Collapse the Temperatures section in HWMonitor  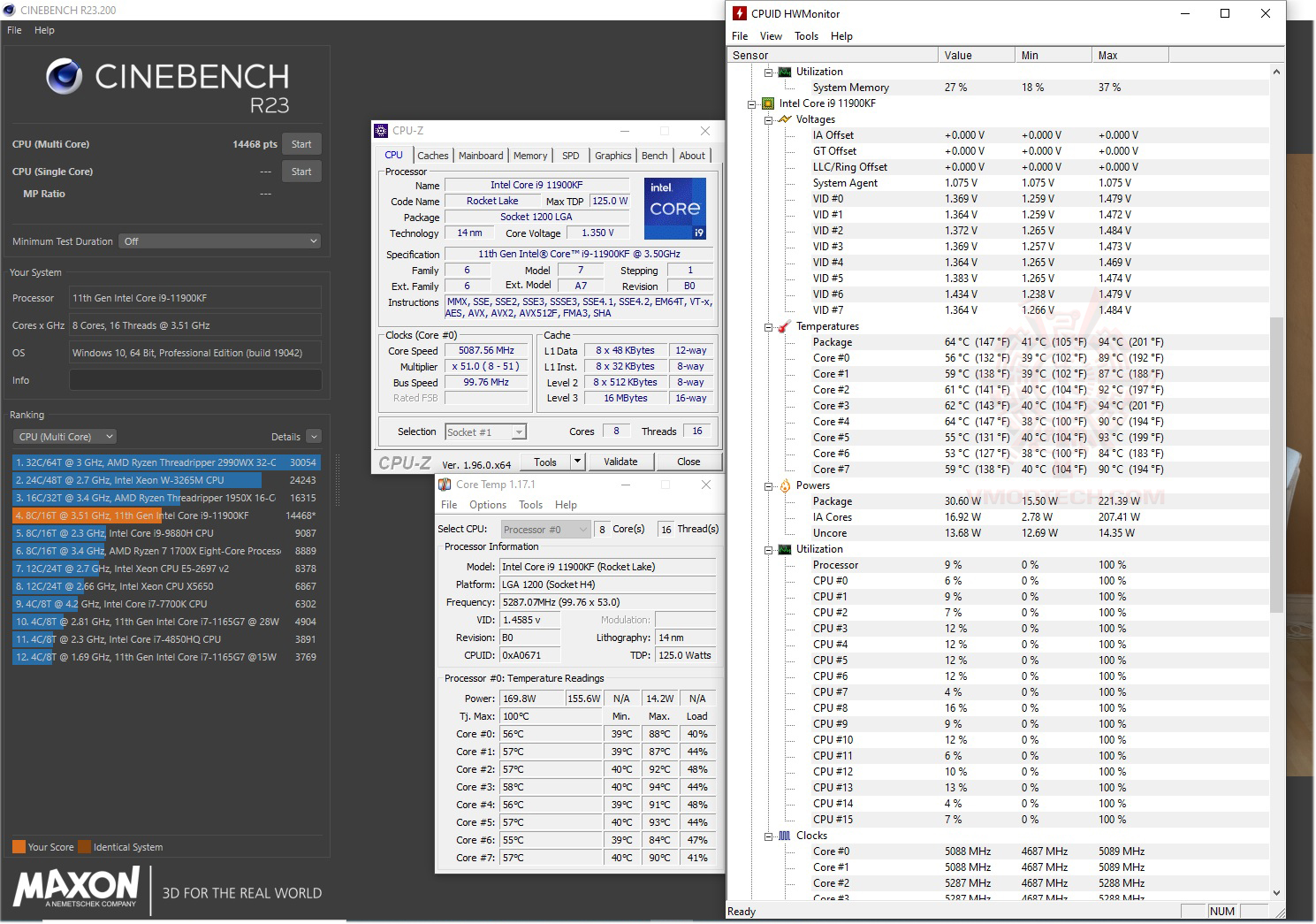(768, 327)
